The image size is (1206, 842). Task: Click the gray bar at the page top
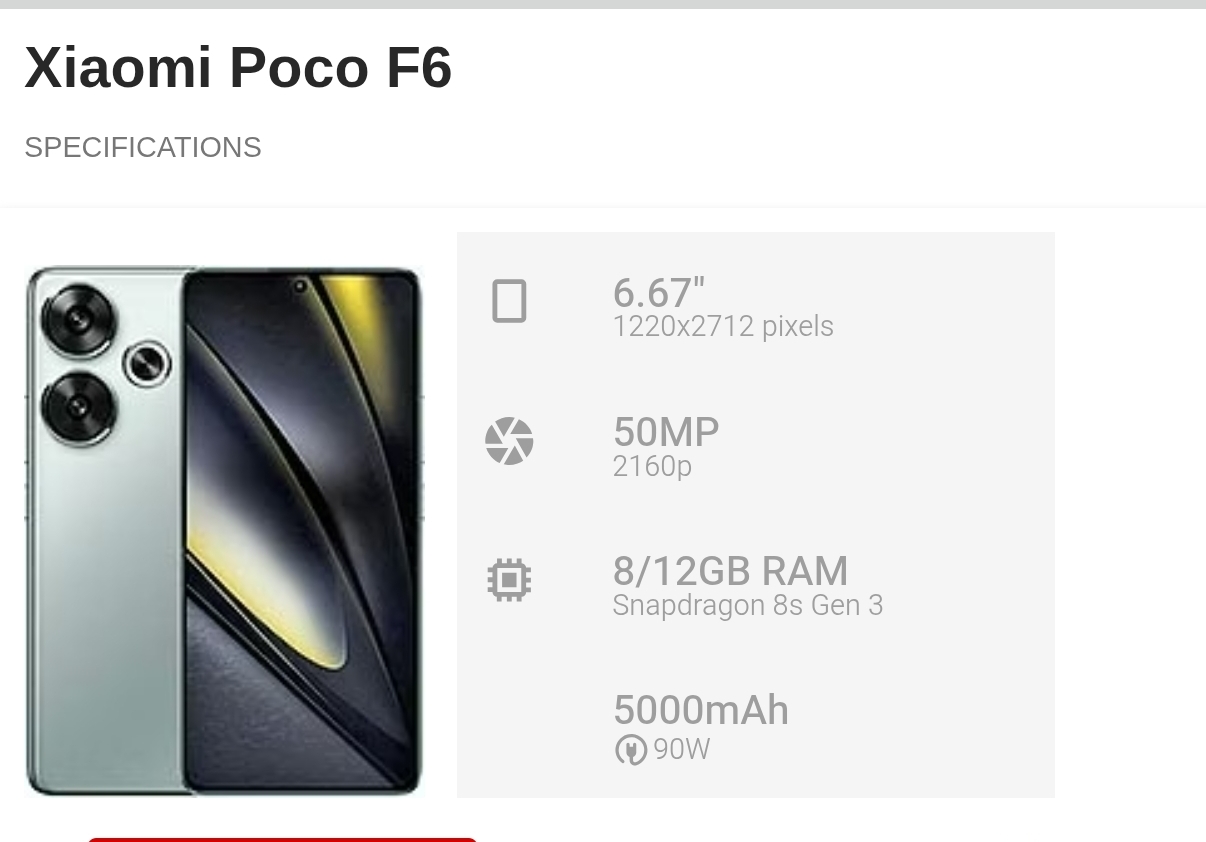603,4
